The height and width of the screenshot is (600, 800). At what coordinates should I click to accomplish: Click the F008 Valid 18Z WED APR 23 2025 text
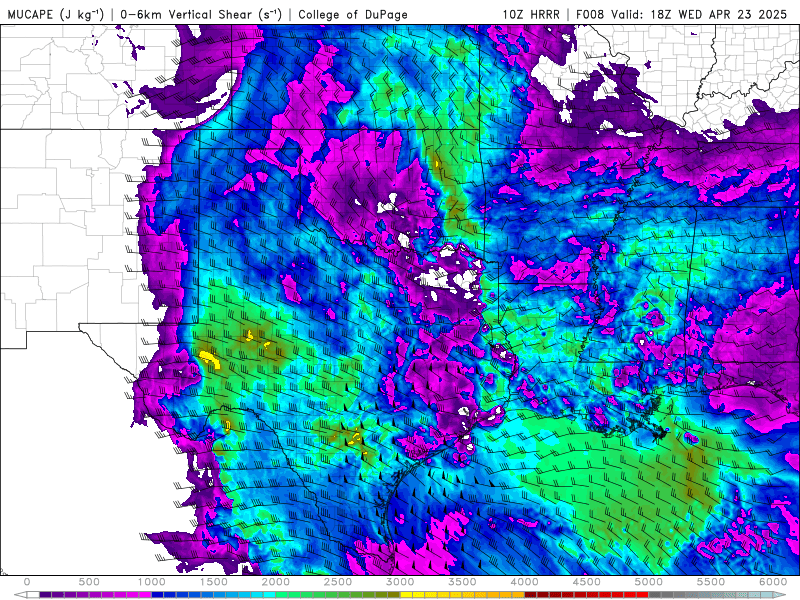(x=682, y=14)
